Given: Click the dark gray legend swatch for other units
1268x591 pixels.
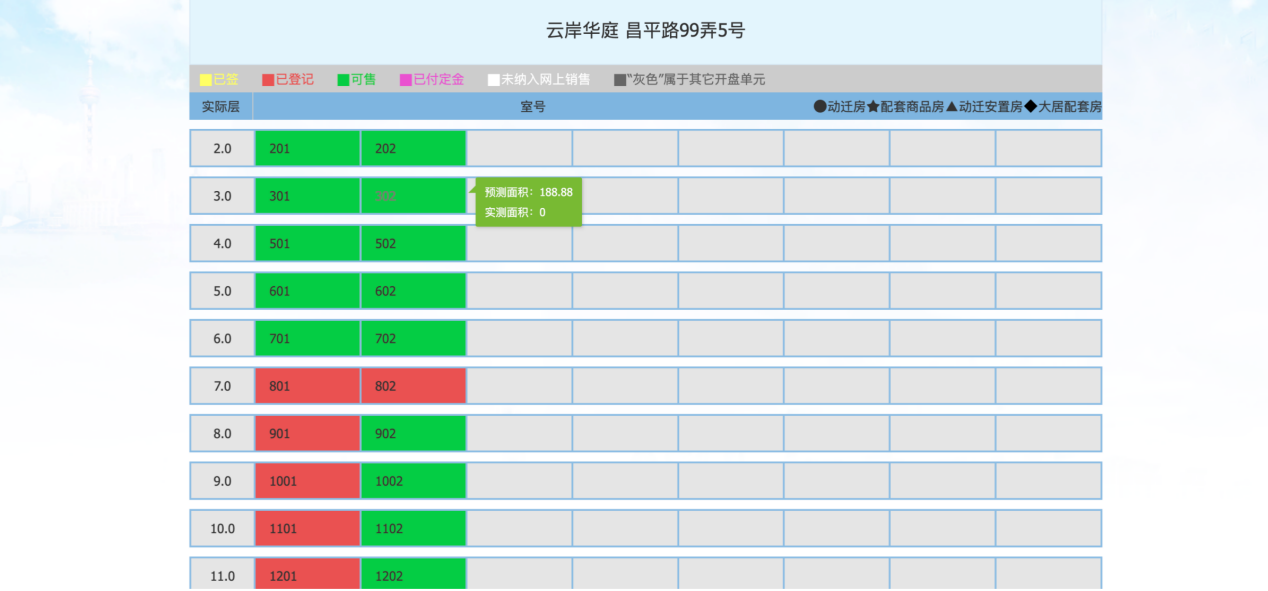Looking at the screenshot, I should tap(620, 80).
